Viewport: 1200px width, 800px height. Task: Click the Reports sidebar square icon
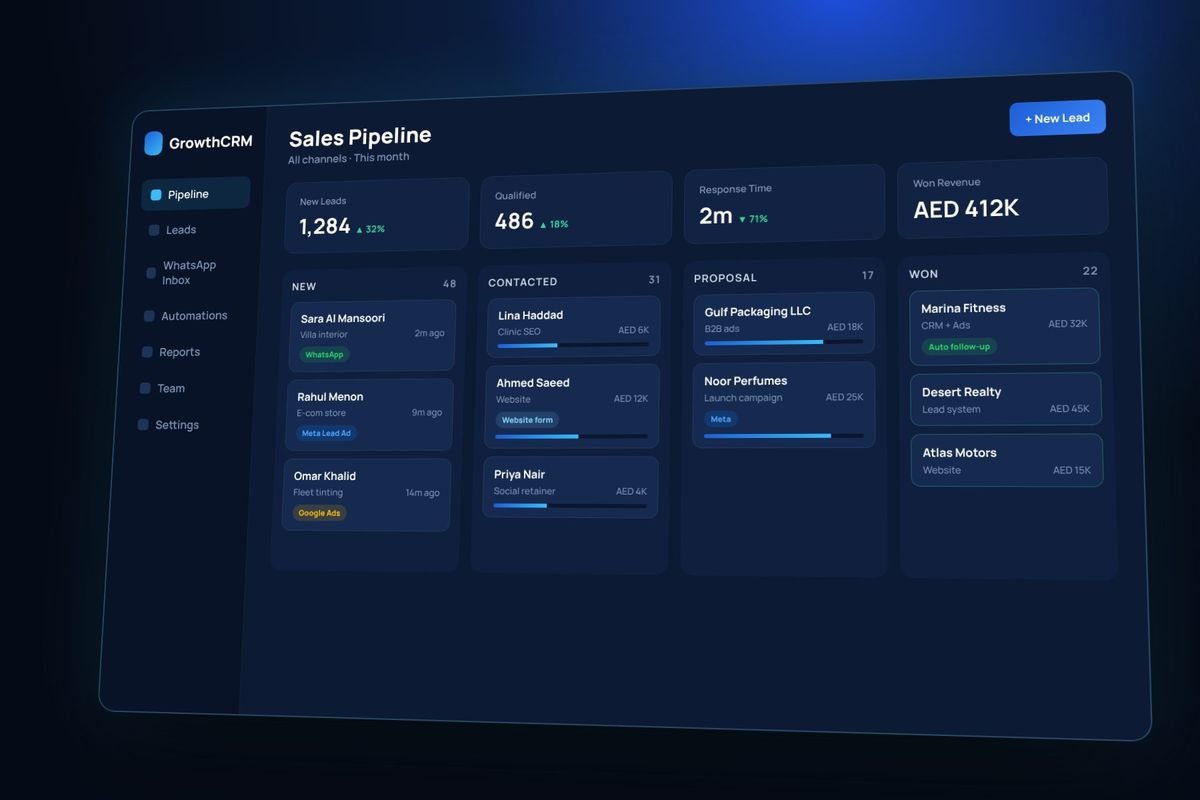pos(147,352)
